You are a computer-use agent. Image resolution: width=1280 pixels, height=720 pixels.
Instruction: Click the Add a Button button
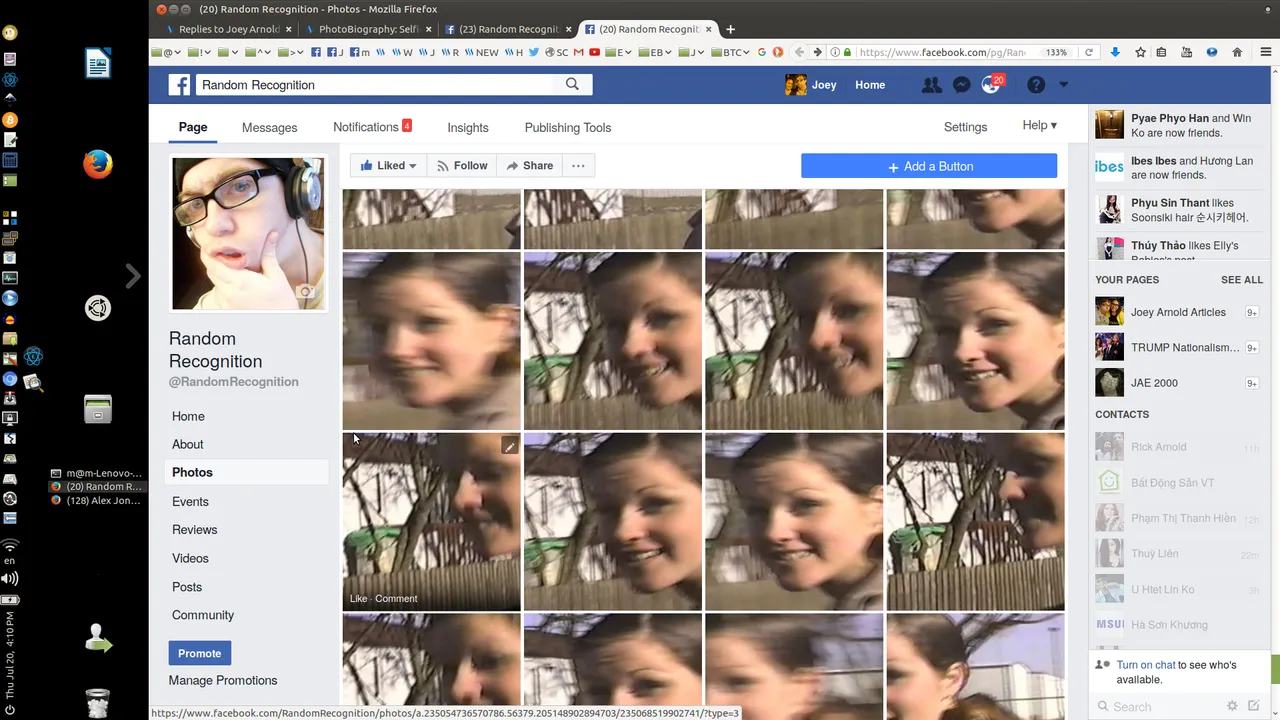click(929, 166)
